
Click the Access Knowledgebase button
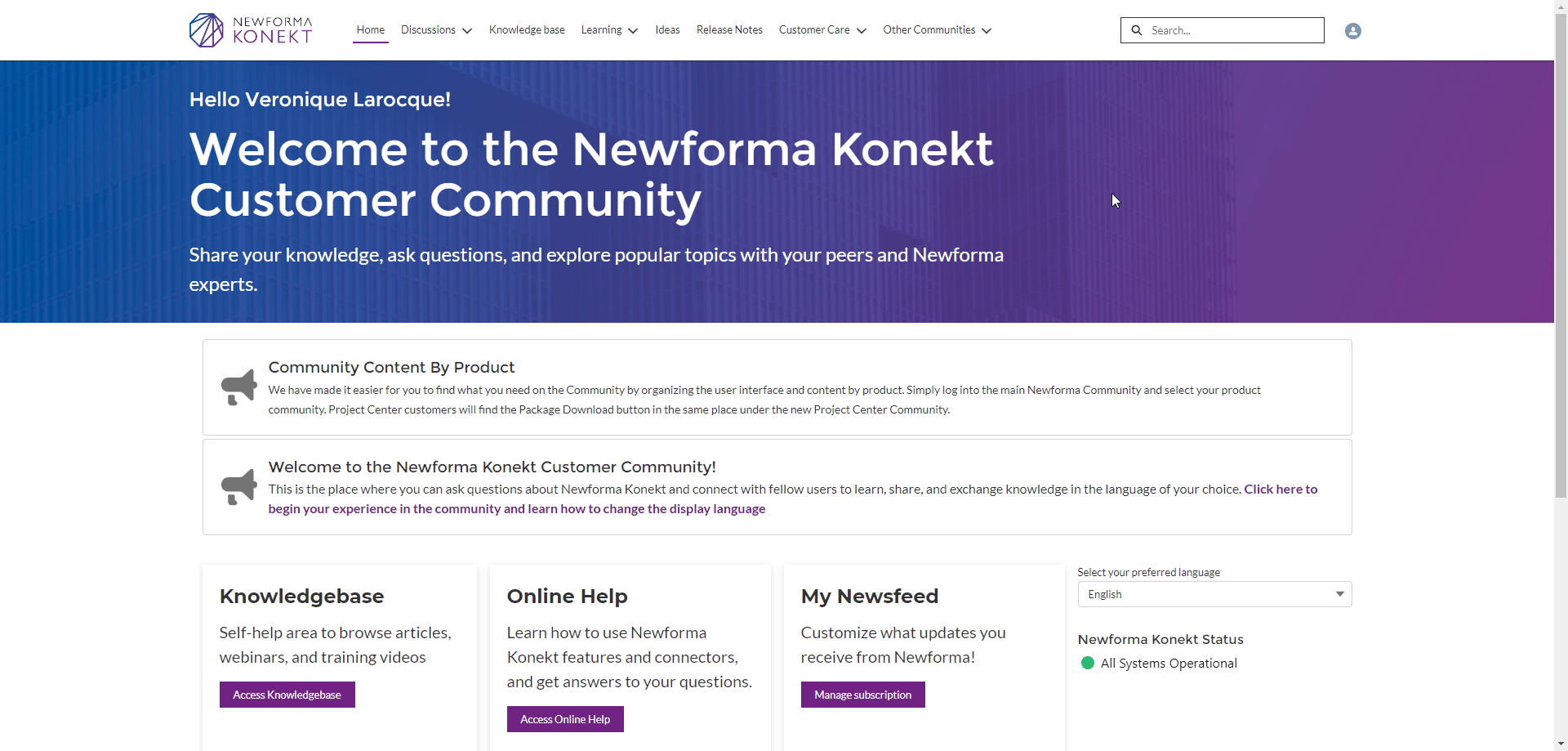click(287, 695)
